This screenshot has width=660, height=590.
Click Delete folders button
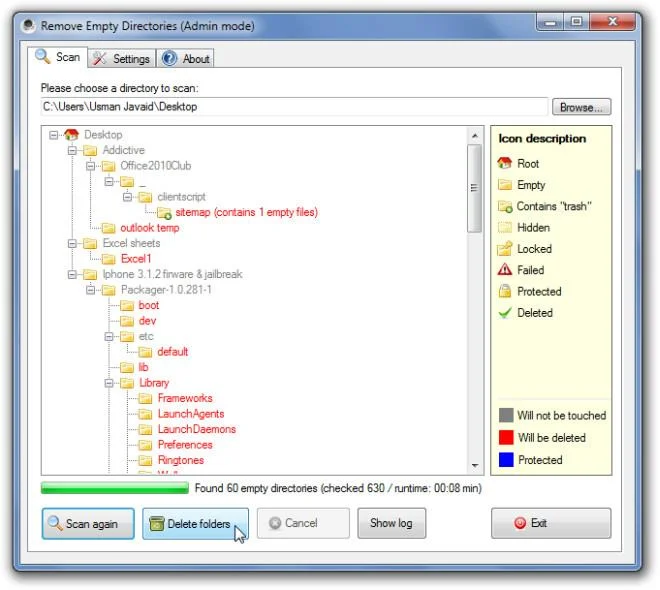(x=195, y=524)
